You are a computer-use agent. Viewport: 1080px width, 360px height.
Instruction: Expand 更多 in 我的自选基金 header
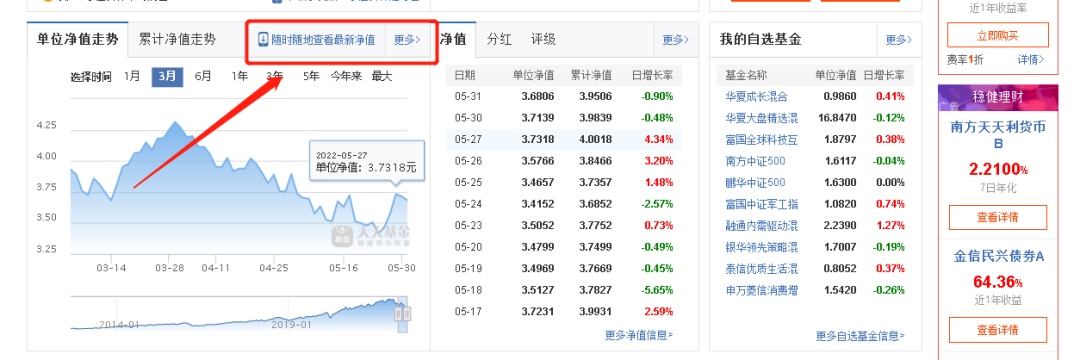click(x=898, y=40)
